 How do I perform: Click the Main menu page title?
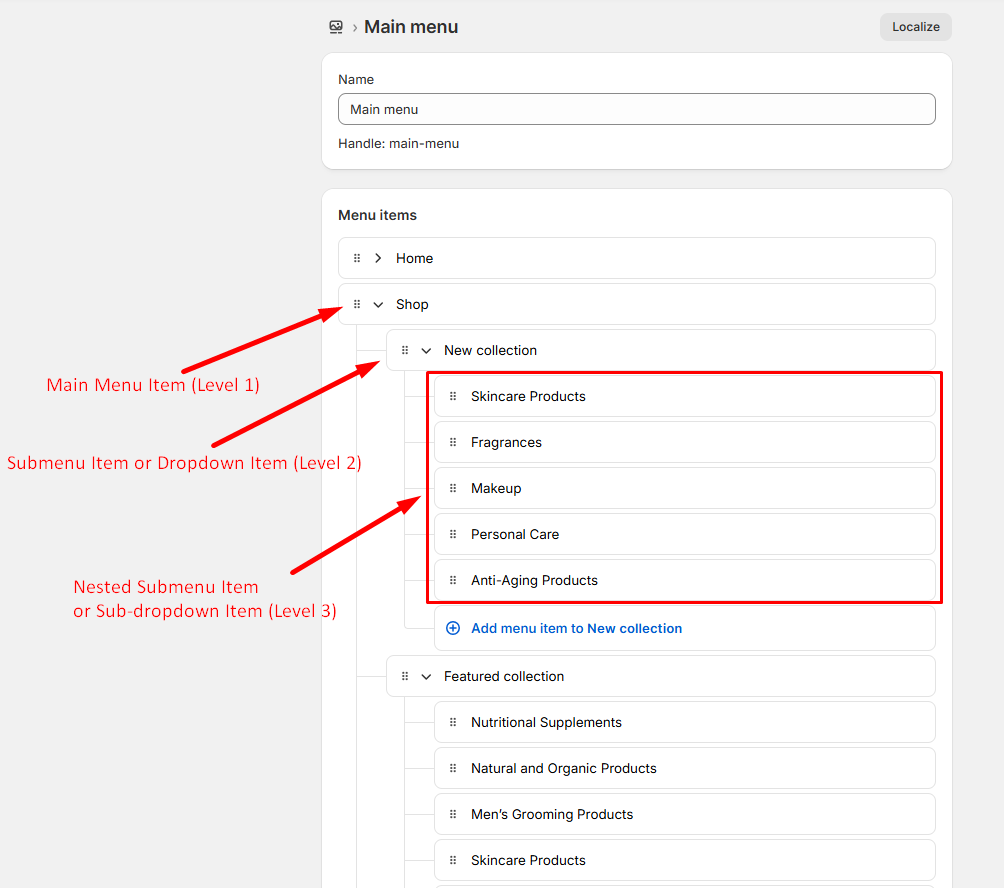(x=411, y=27)
